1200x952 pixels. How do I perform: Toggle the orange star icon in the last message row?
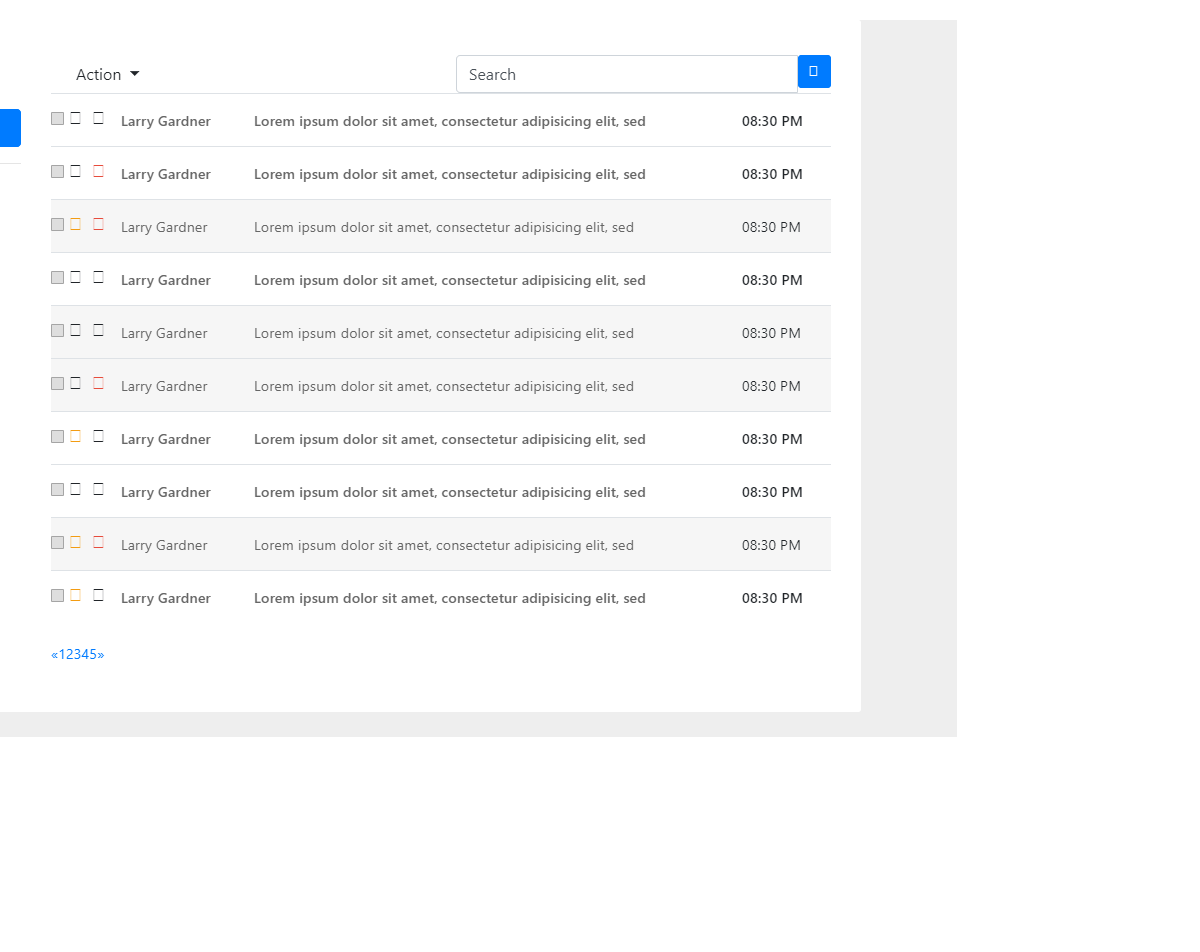(x=76, y=595)
